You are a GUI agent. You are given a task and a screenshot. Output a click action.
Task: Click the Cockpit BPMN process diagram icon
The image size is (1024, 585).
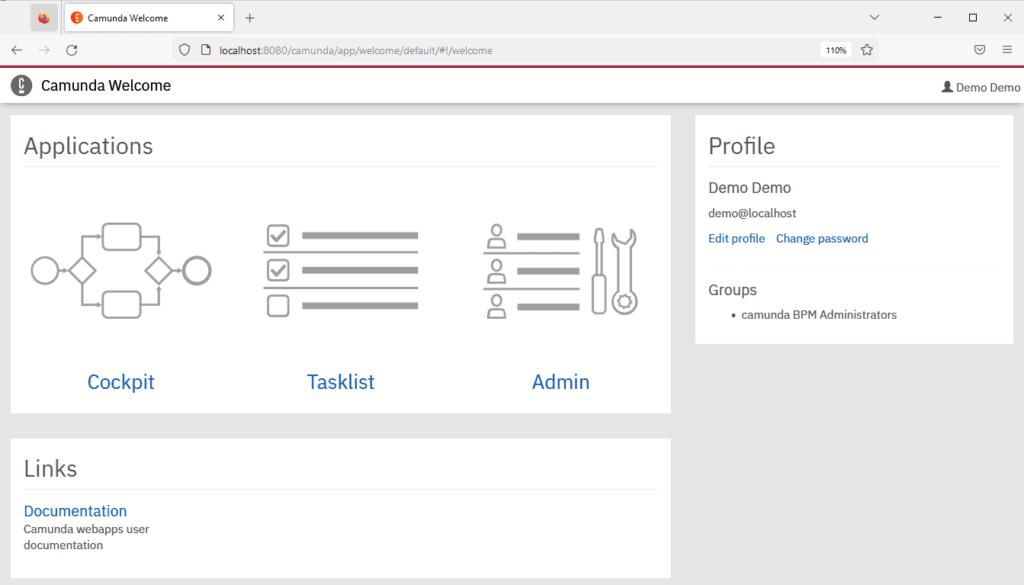tap(121, 271)
